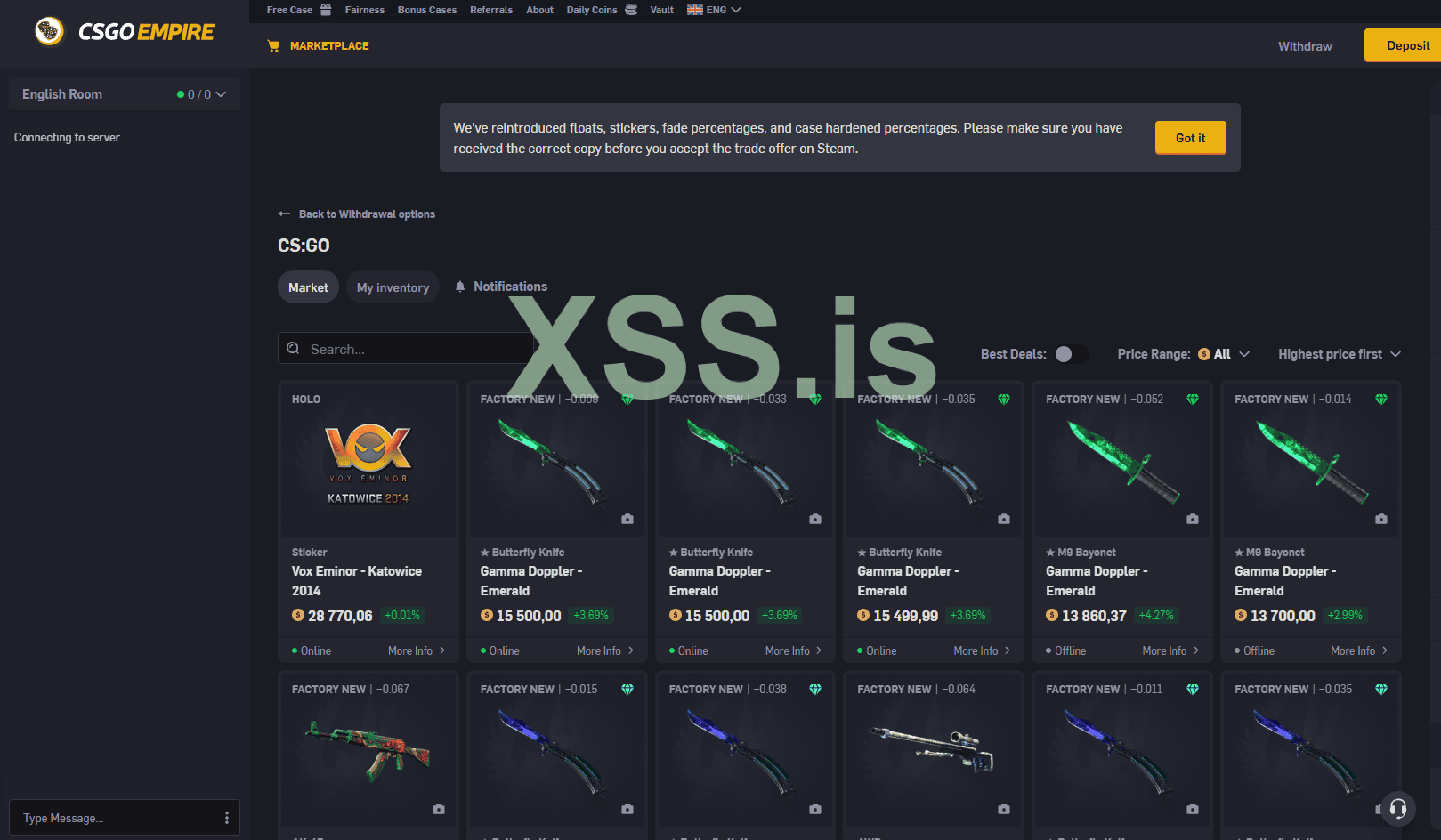
Task: Open the Price Range dropdown
Action: (x=1184, y=354)
